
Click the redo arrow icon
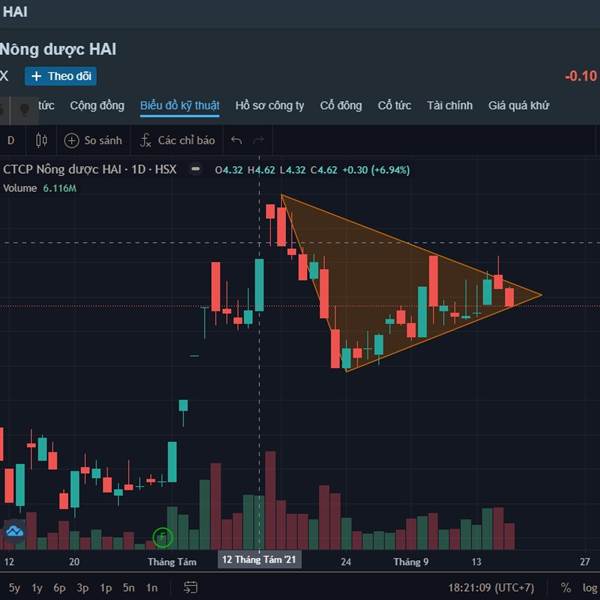(x=259, y=140)
